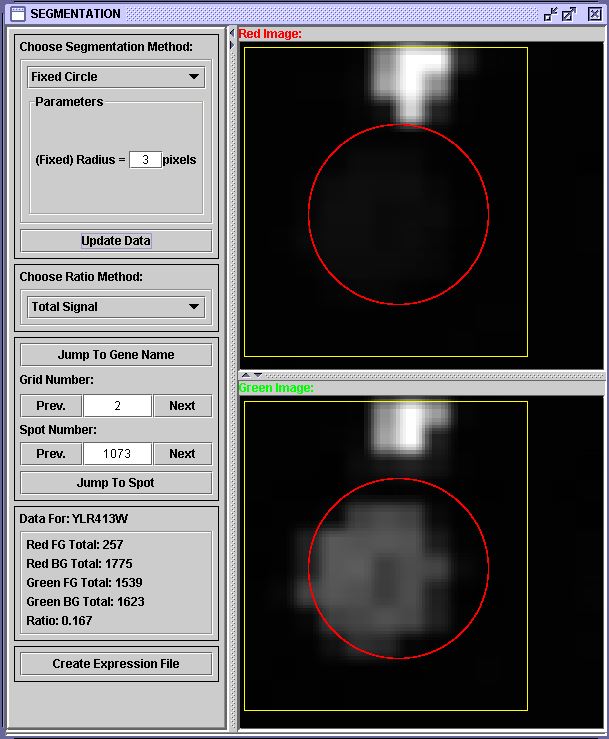Viewport: 609px width, 739px height.
Task: Select the 'Ratio: 0.167' text
Action: pos(59,621)
